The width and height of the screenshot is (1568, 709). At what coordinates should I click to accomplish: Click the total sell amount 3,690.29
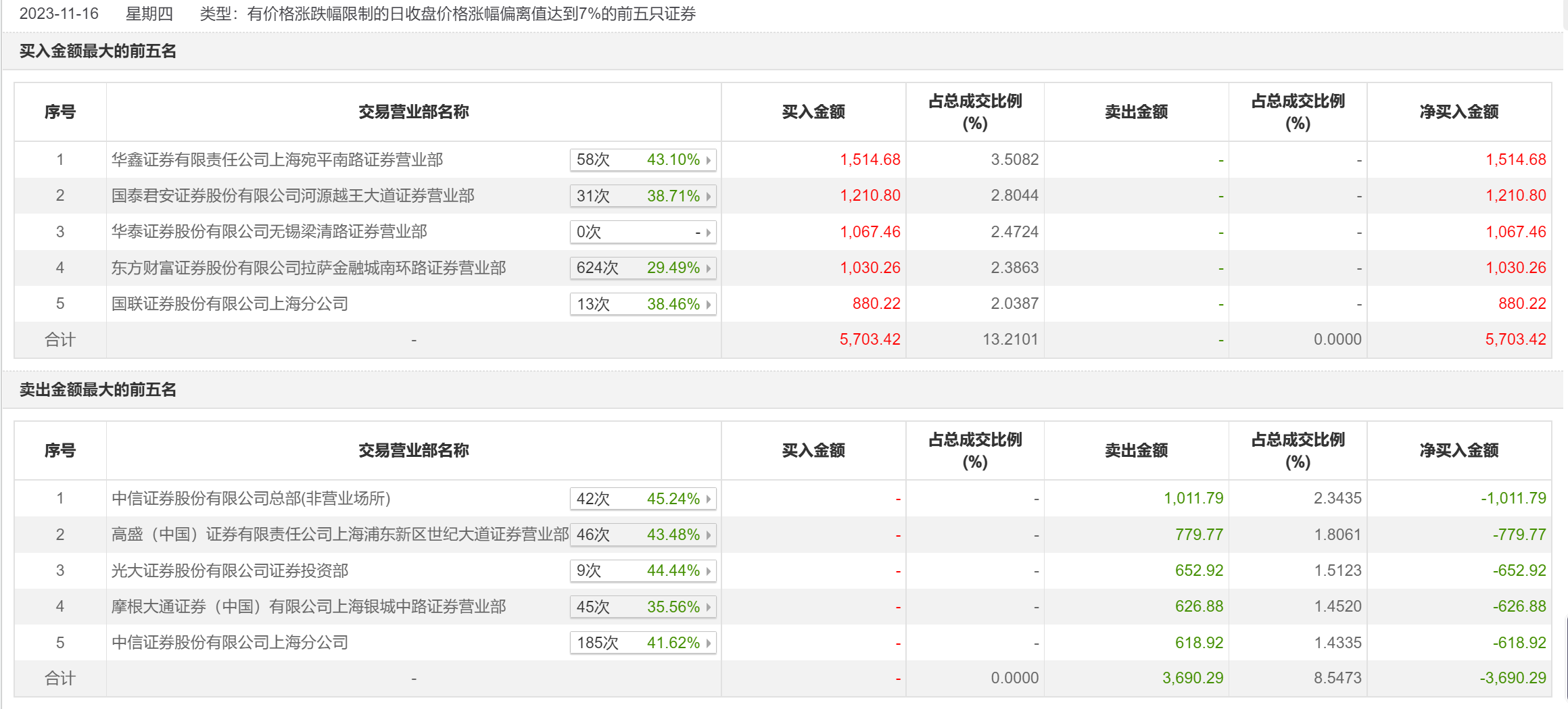click(x=1193, y=679)
